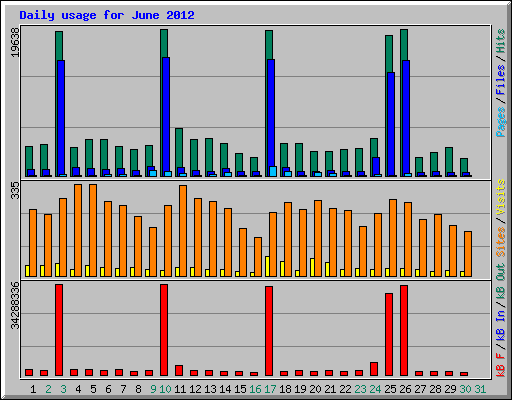
Task: Select the yellow visits bar for day 3
Action: (57, 270)
